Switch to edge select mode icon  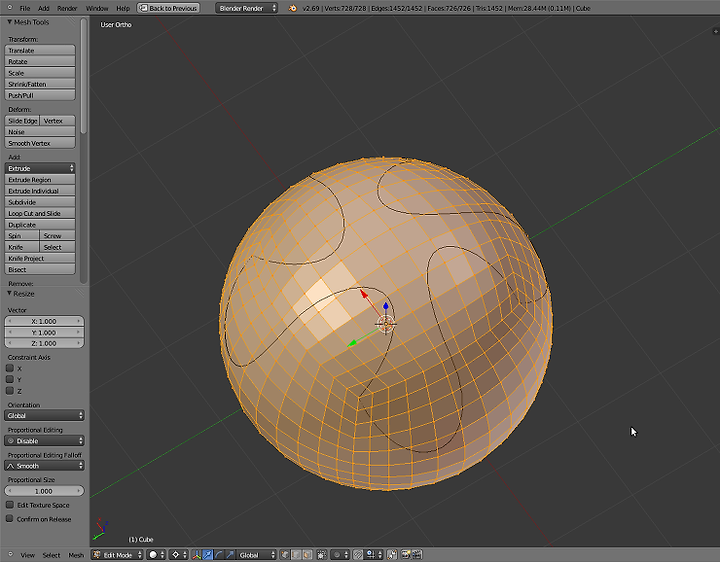pyautogui.click(x=296, y=555)
